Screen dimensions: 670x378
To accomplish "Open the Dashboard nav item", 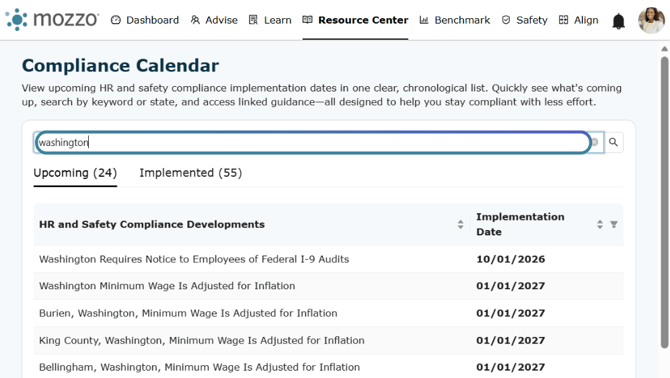I will pyautogui.click(x=144, y=20).
